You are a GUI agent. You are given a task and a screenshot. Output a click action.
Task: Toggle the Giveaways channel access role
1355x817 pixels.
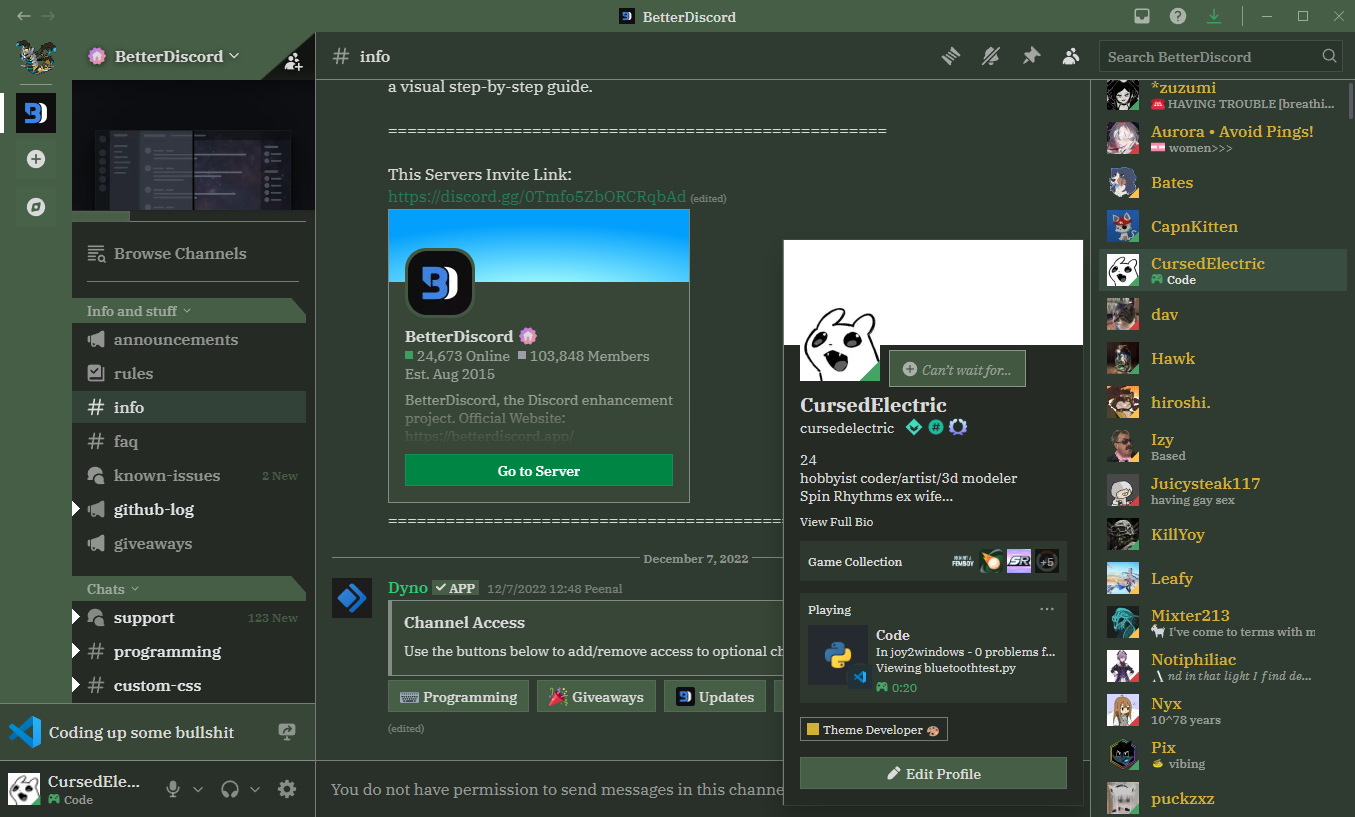pos(596,697)
